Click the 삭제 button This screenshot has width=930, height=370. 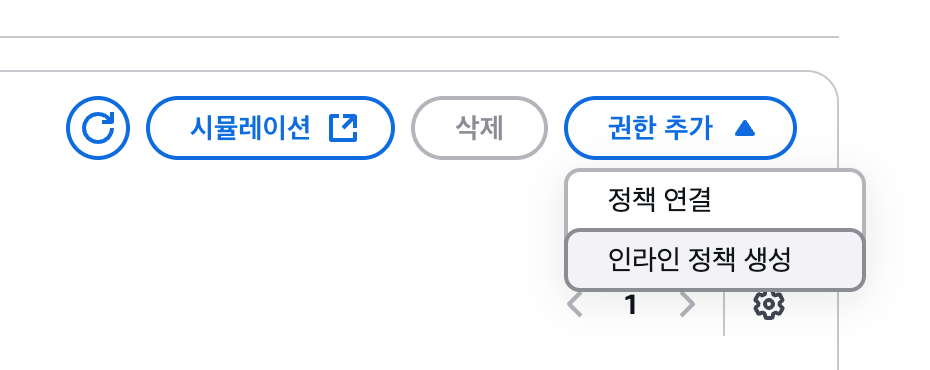click(479, 128)
